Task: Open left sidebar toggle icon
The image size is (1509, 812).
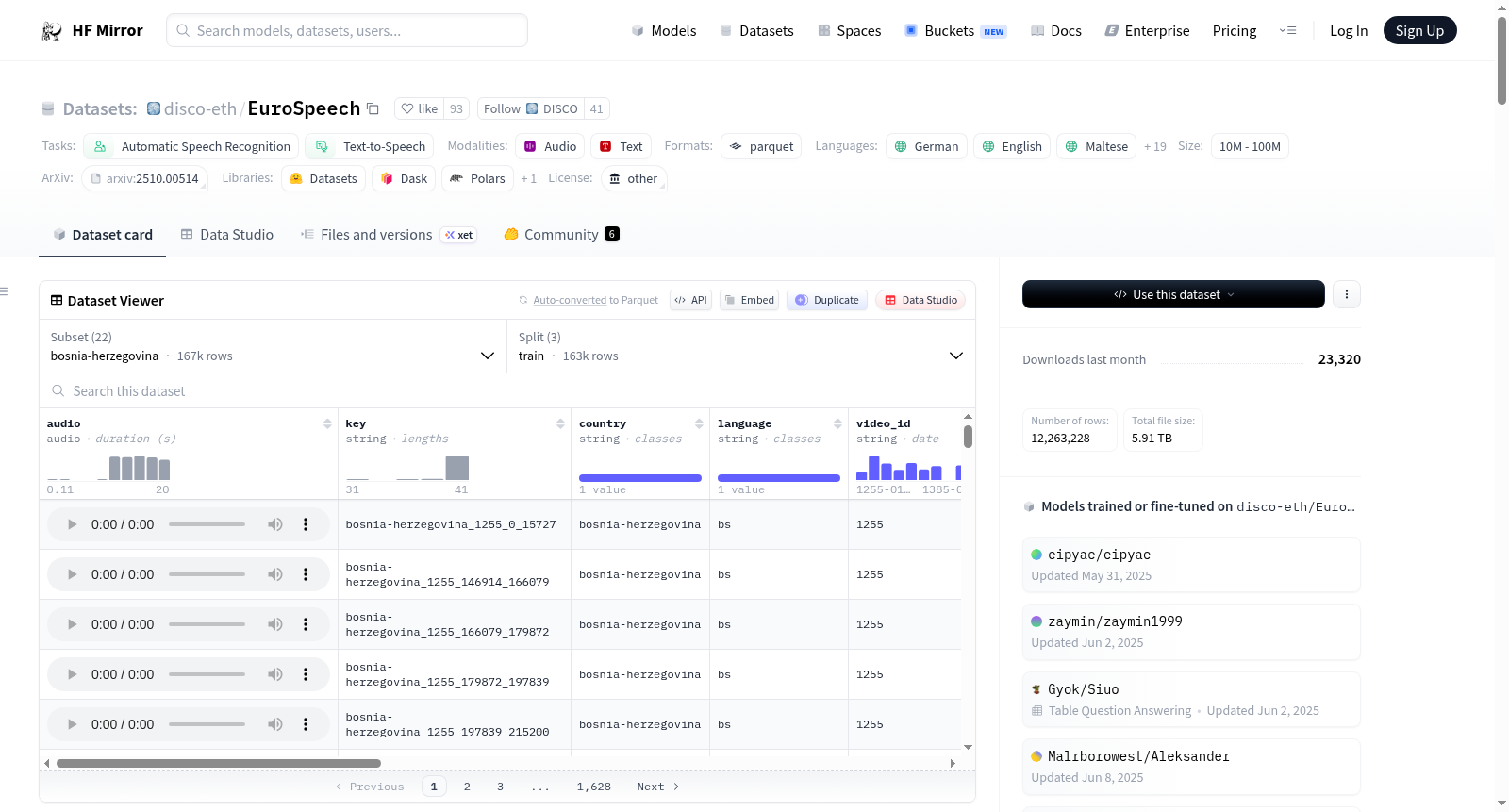Action: [5, 291]
